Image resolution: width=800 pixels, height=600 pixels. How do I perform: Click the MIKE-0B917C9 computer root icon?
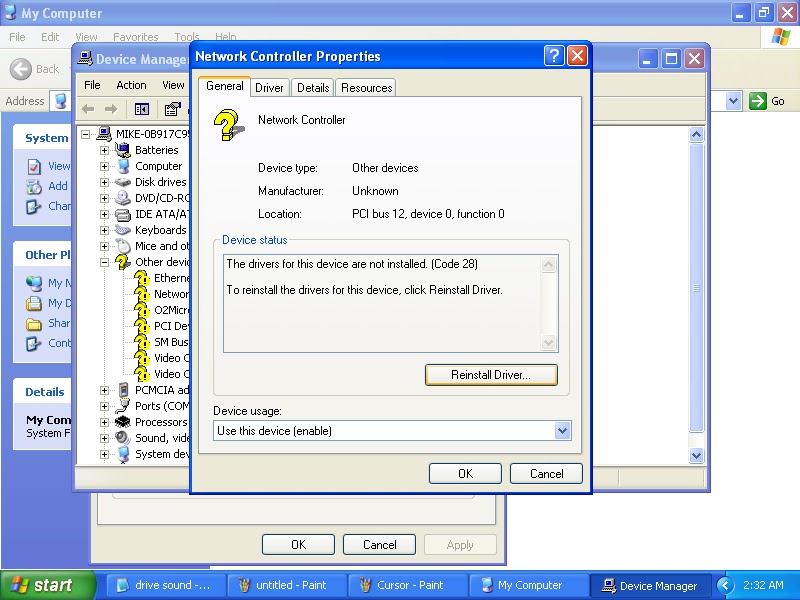pos(104,134)
